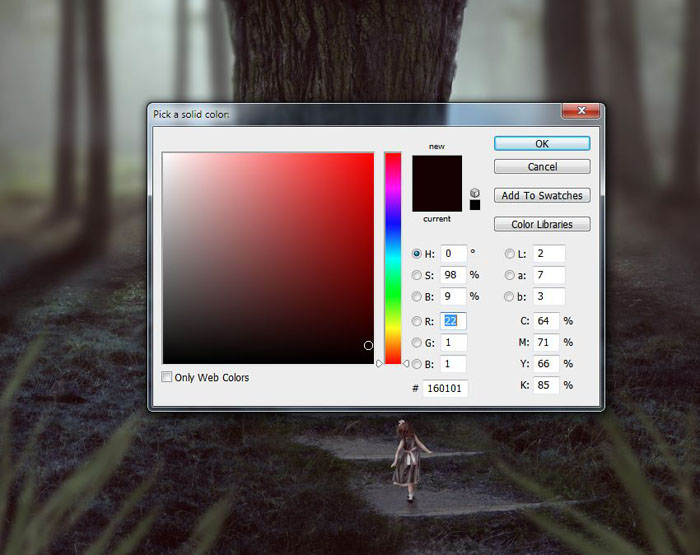Click the left hue slider arrow handle
The image size is (700, 555).
click(x=379, y=363)
